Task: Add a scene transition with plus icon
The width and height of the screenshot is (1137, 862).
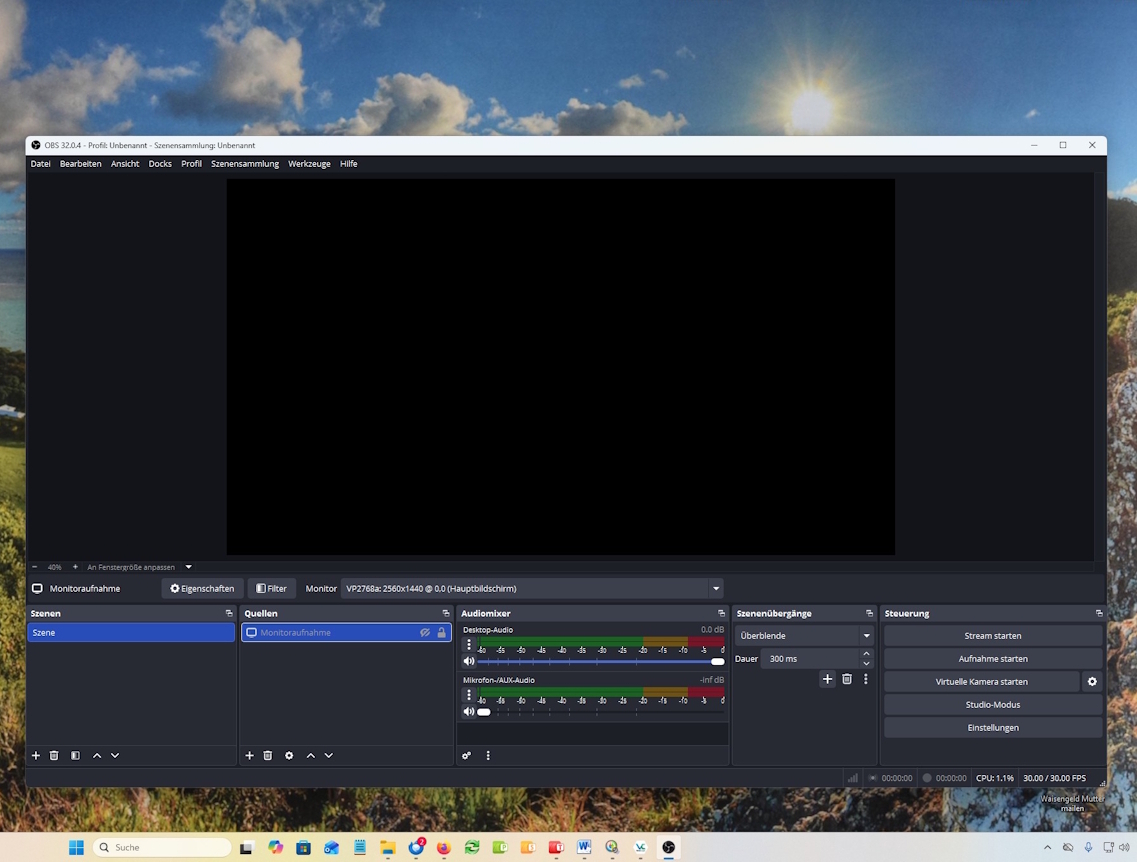Action: pos(827,679)
